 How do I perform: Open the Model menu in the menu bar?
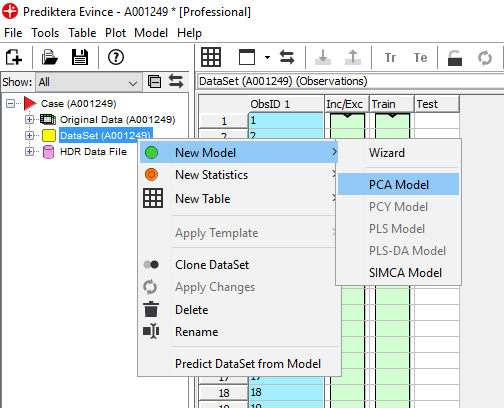pos(151,33)
